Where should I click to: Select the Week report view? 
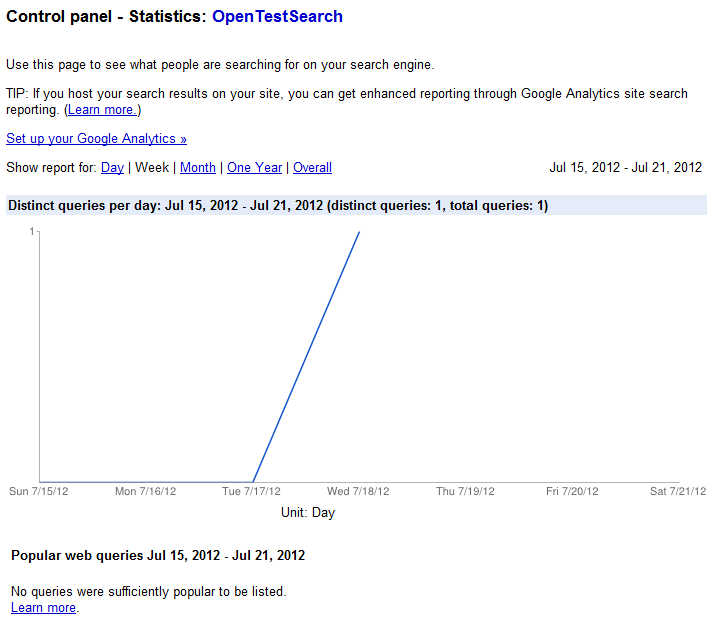click(152, 167)
